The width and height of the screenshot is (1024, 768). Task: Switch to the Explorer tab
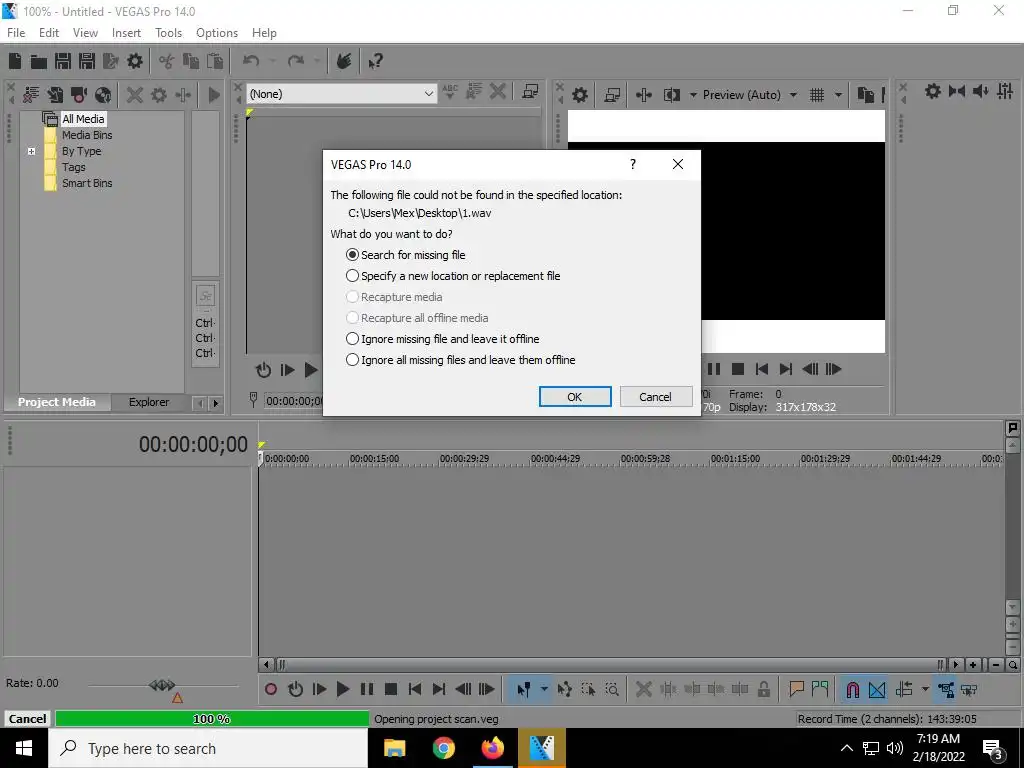pyautogui.click(x=149, y=402)
